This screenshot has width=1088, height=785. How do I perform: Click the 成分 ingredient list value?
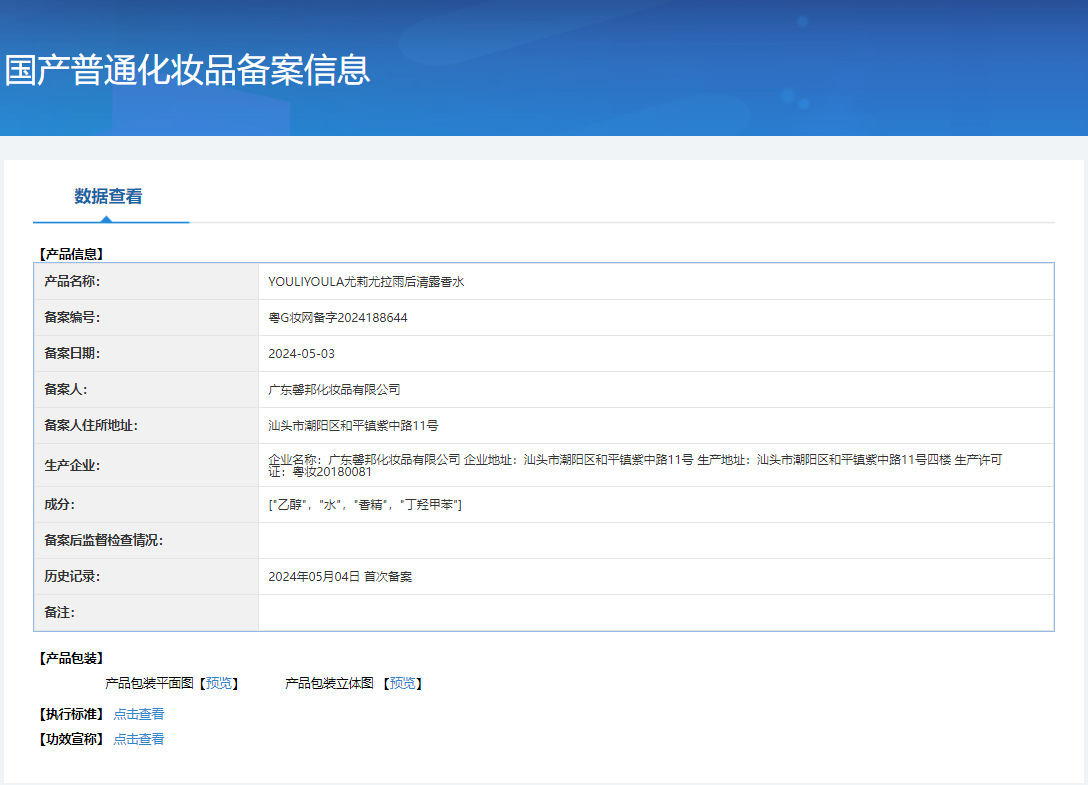tap(365, 505)
